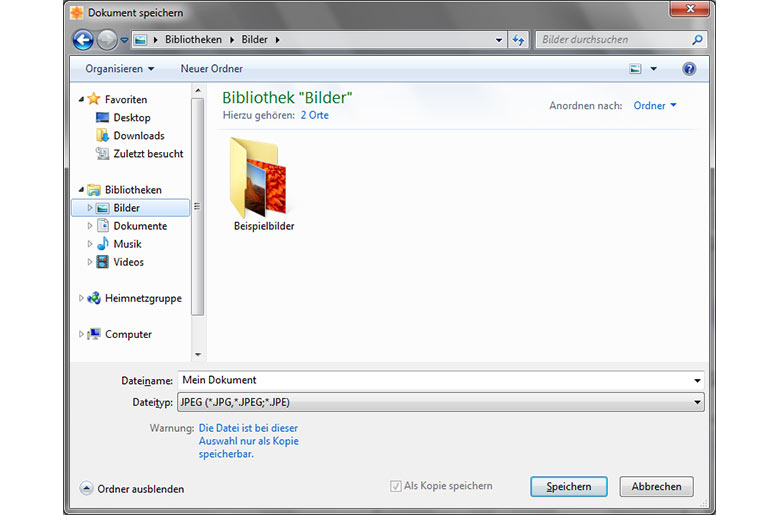Click 'Ordner ausblenden' to hide folders
The width and height of the screenshot is (780, 515).
tap(132, 489)
